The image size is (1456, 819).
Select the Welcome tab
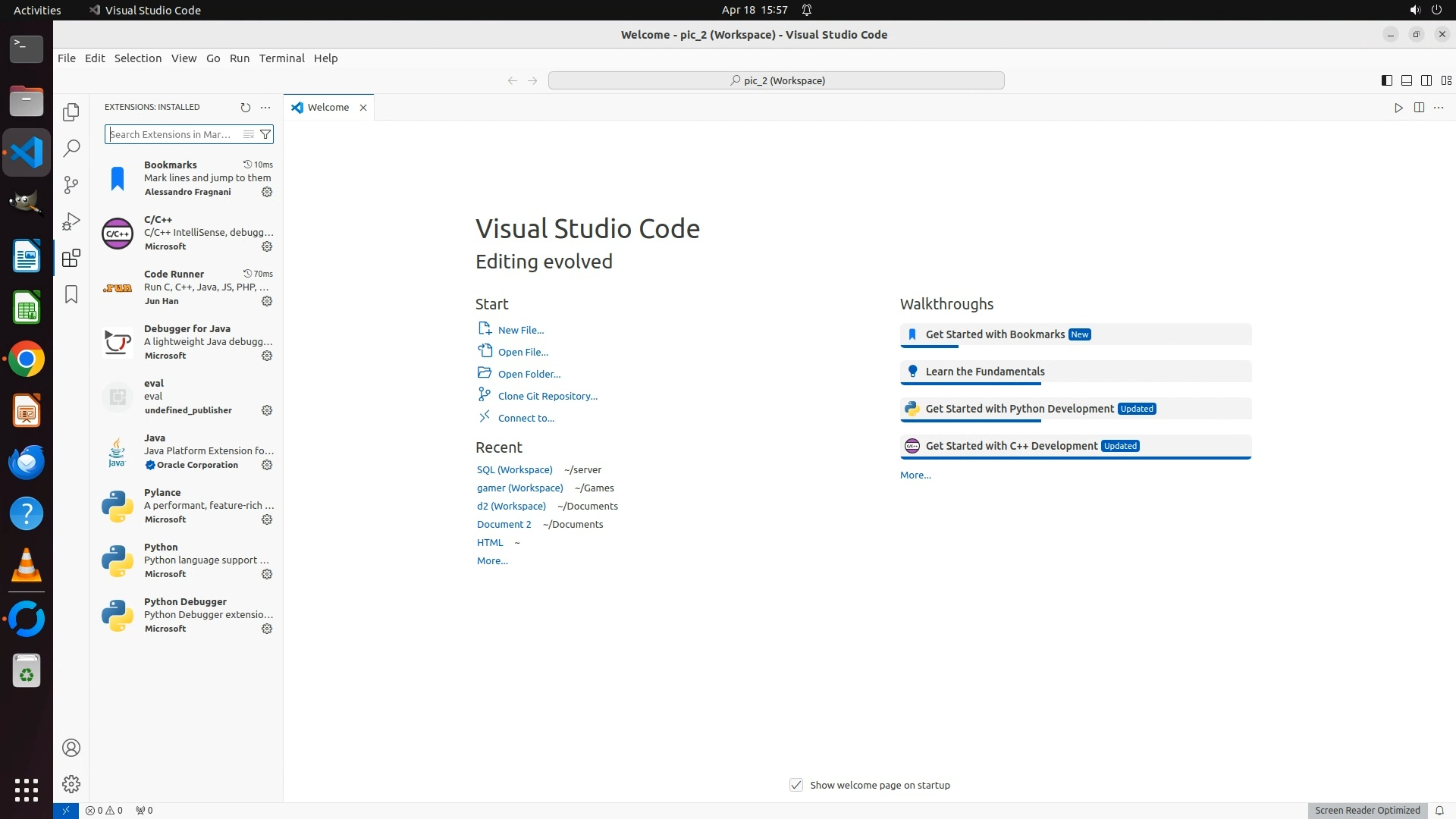(328, 108)
